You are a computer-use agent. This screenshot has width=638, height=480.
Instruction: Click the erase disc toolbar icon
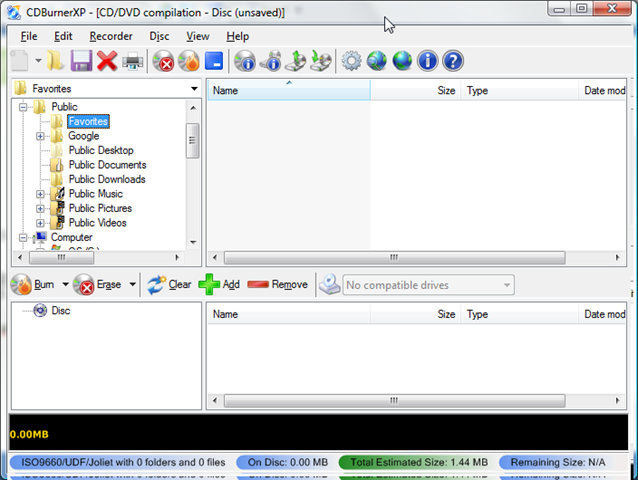click(x=163, y=62)
